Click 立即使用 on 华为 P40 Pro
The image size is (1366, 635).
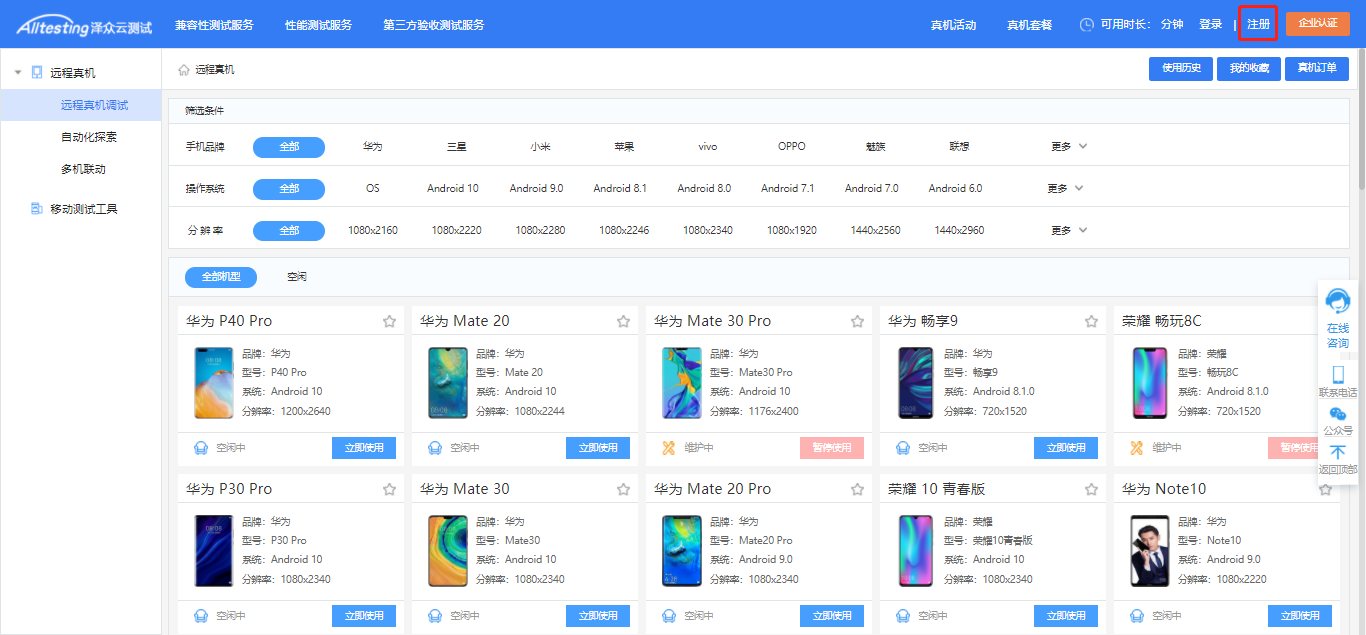coord(364,448)
